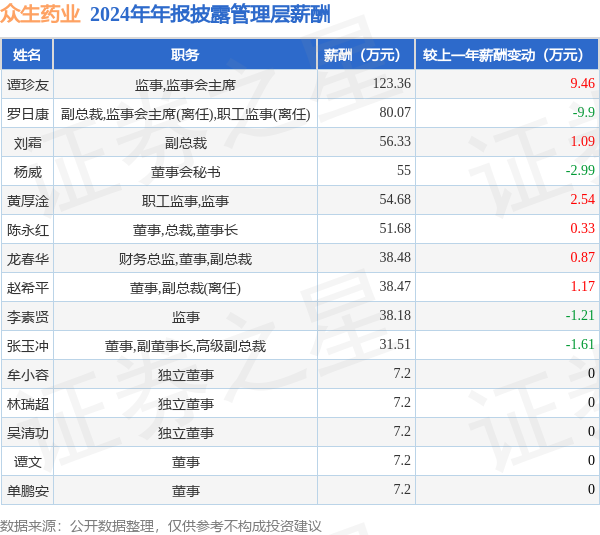Click the 职务 column header
This screenshot has width=600, height=535.
tap(185, 55)
